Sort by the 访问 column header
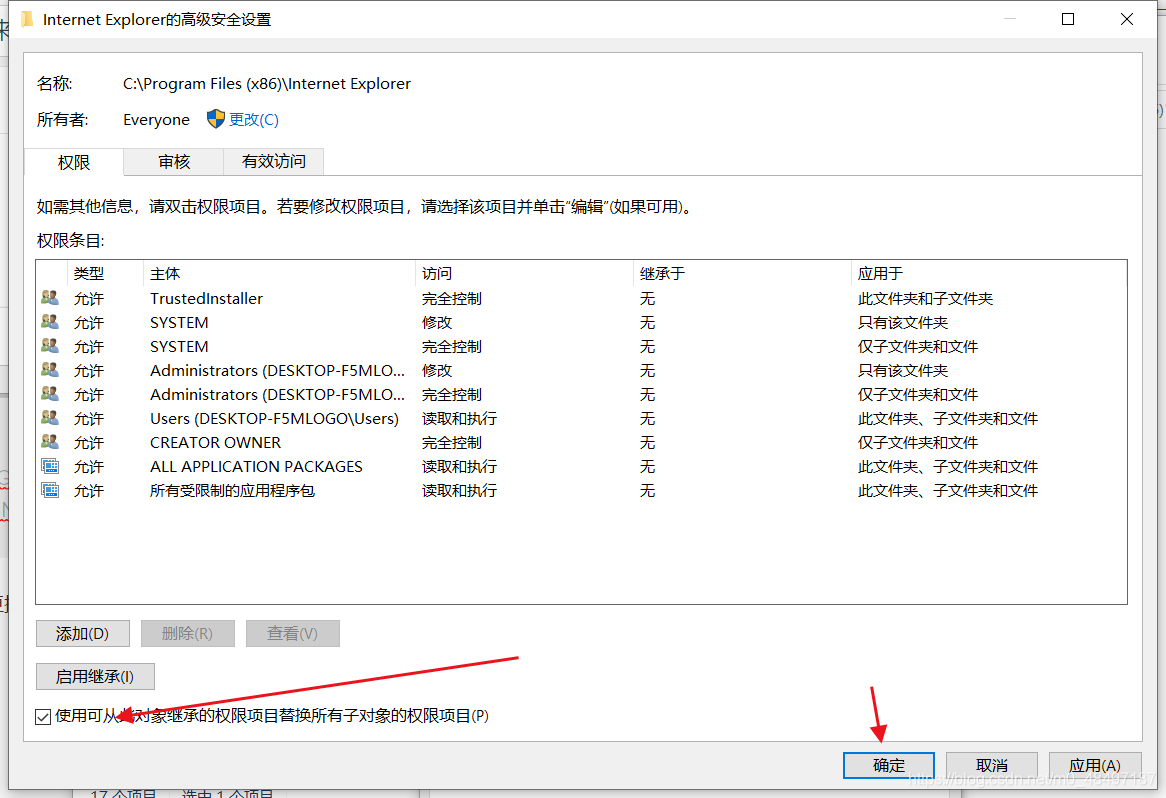The image size is (1166, 798). coord(524,274)
